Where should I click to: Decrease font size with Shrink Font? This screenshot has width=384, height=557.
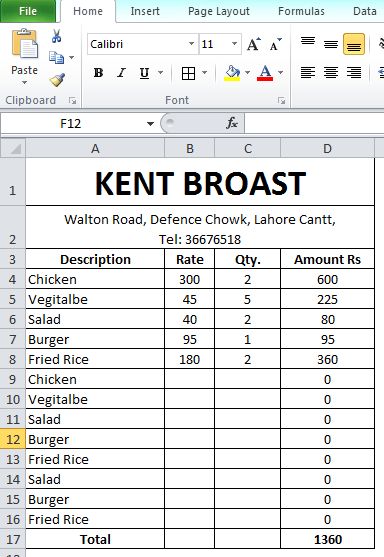coord(275,44)
